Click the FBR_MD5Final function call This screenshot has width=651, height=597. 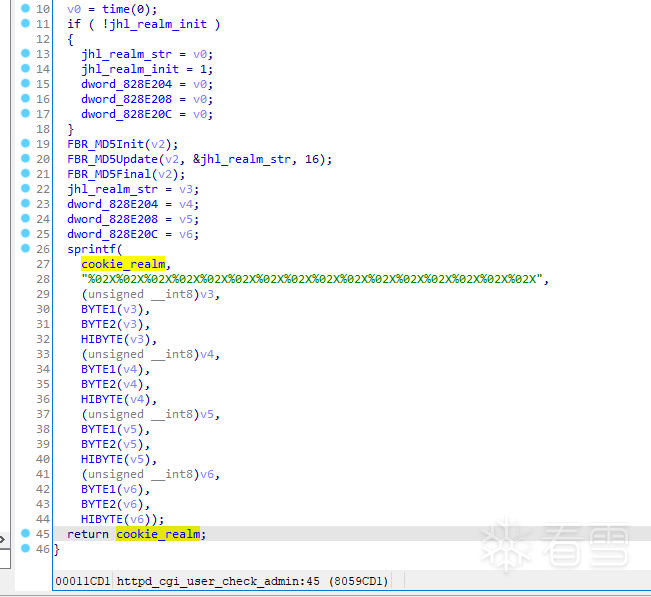point(109,174)
